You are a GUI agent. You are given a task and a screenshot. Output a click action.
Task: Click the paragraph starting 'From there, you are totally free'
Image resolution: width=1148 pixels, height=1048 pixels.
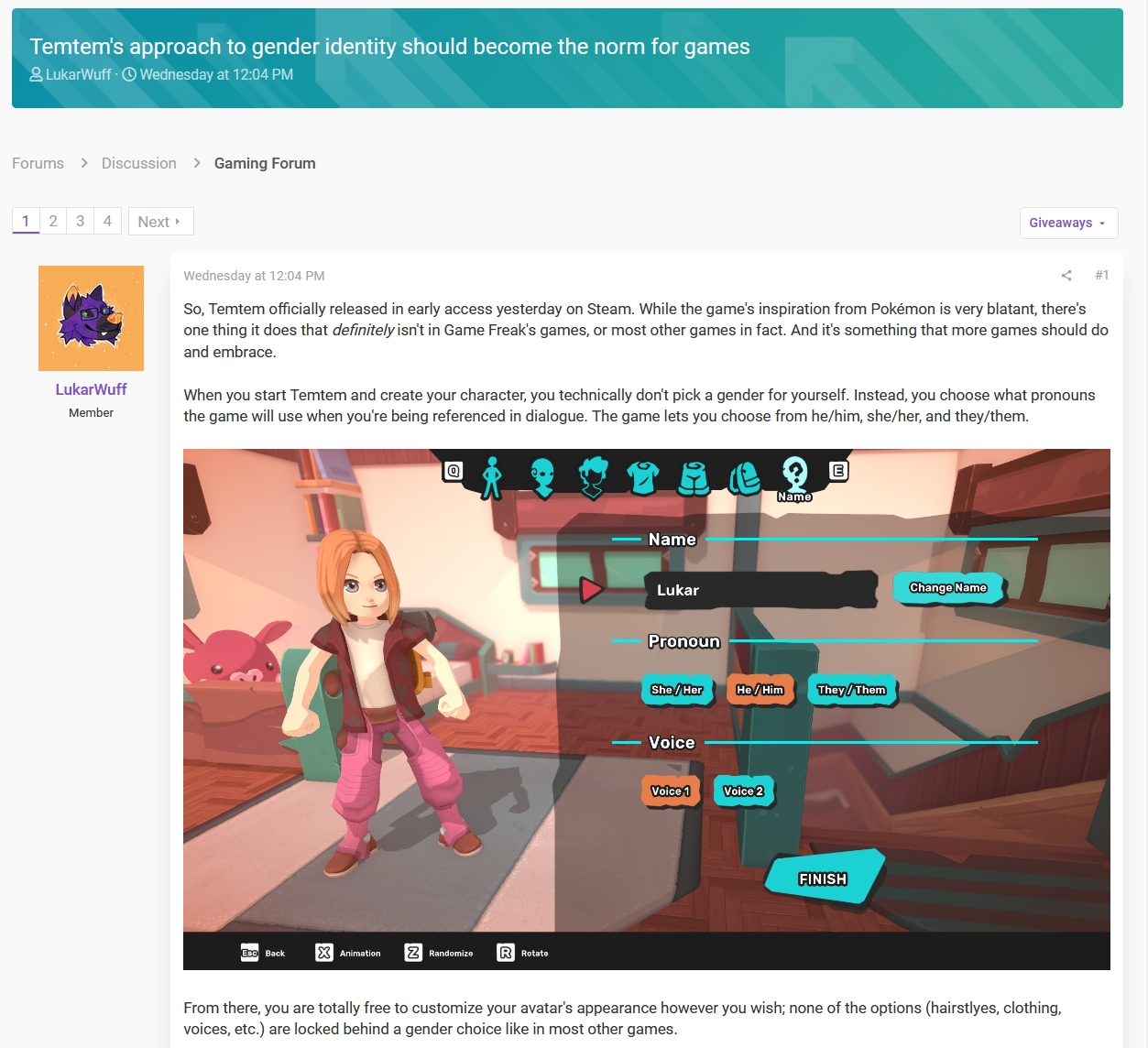pyautogui.click(x=622, y=1019)
